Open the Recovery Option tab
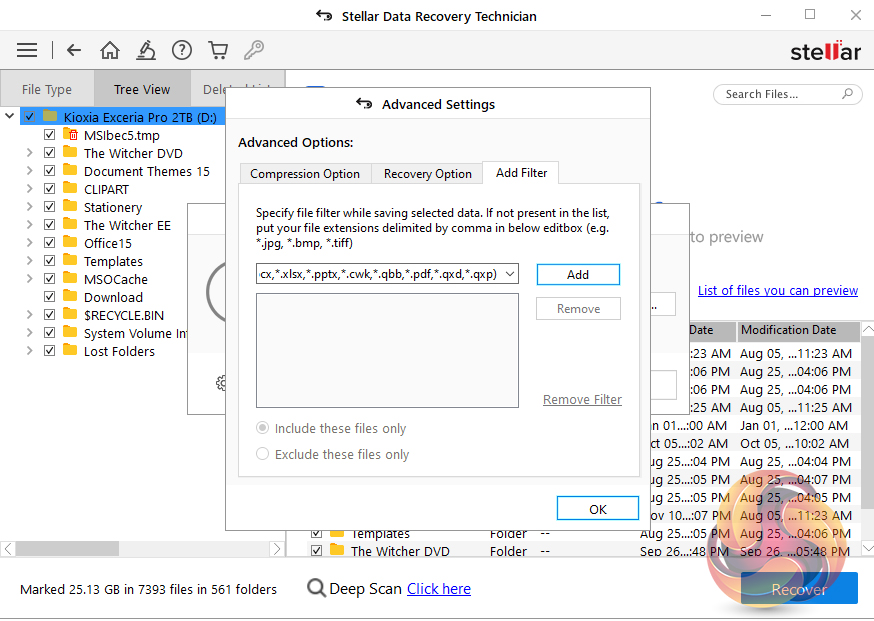The height and width of the screenshot is (621, 874). pyautogui.click(x=428, y=173)
